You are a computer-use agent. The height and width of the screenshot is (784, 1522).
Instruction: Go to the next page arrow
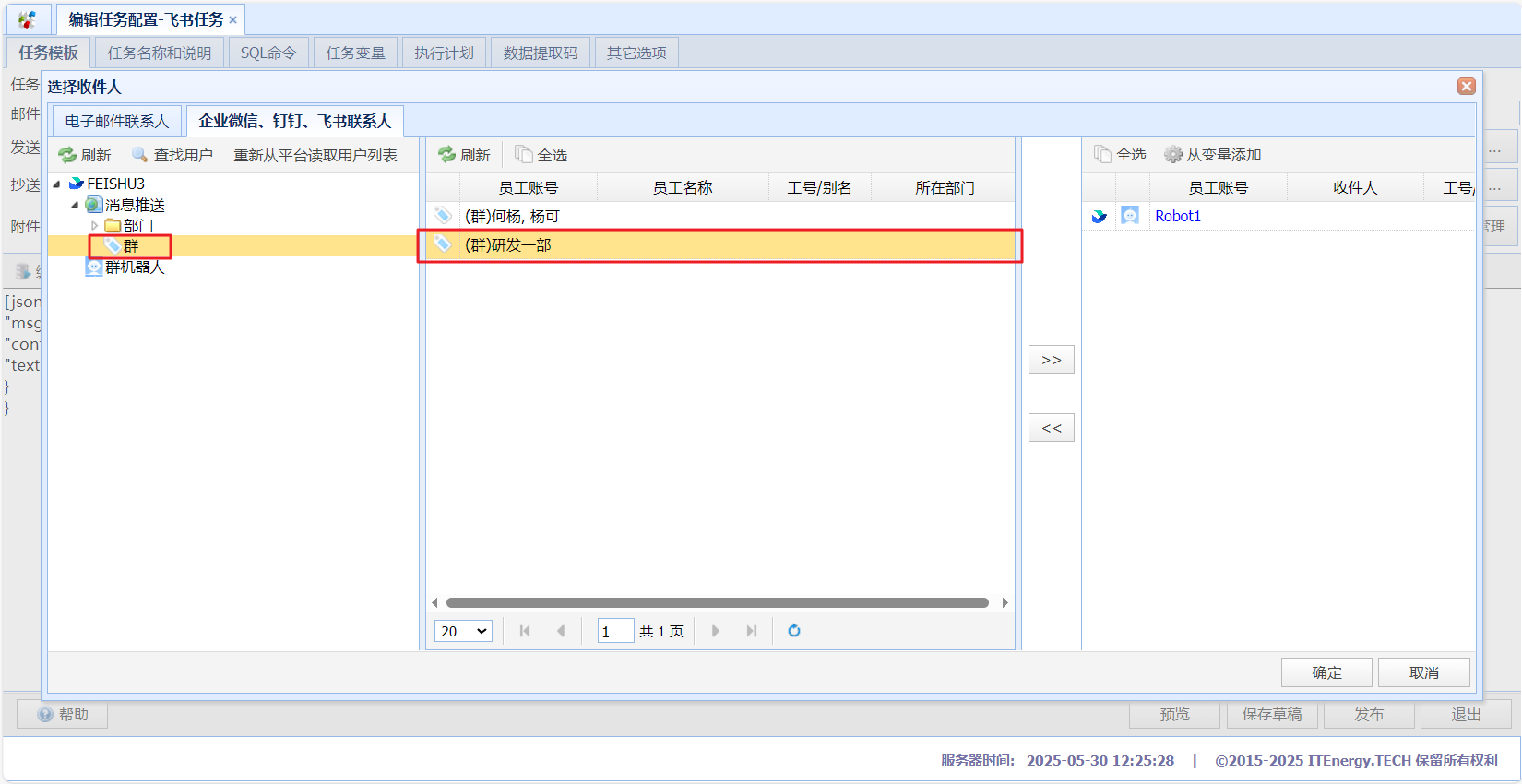coord(716,631)
